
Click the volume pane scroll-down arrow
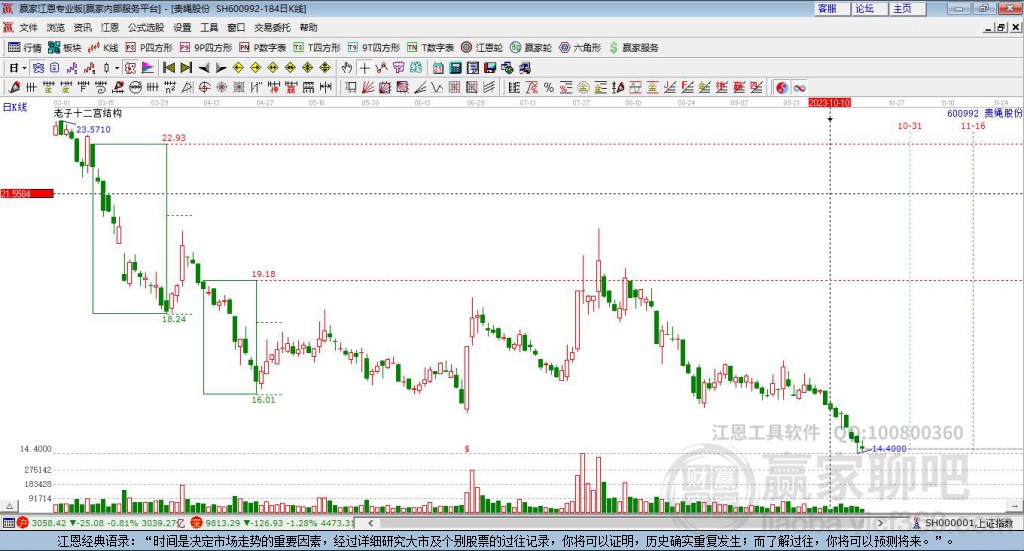pyautogui.click(x=1016, y=506)
